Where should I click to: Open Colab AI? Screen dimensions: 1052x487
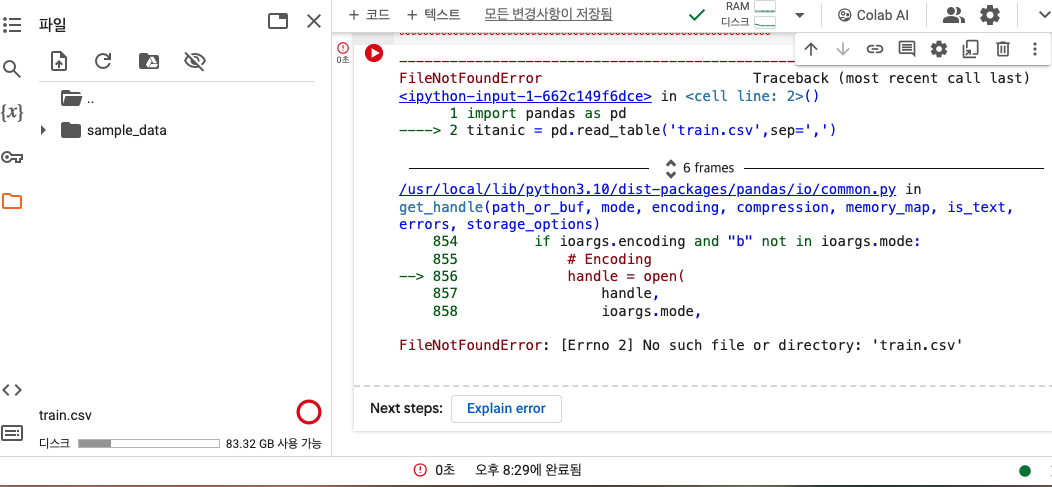pyautogui.click(x=874, y=15)
